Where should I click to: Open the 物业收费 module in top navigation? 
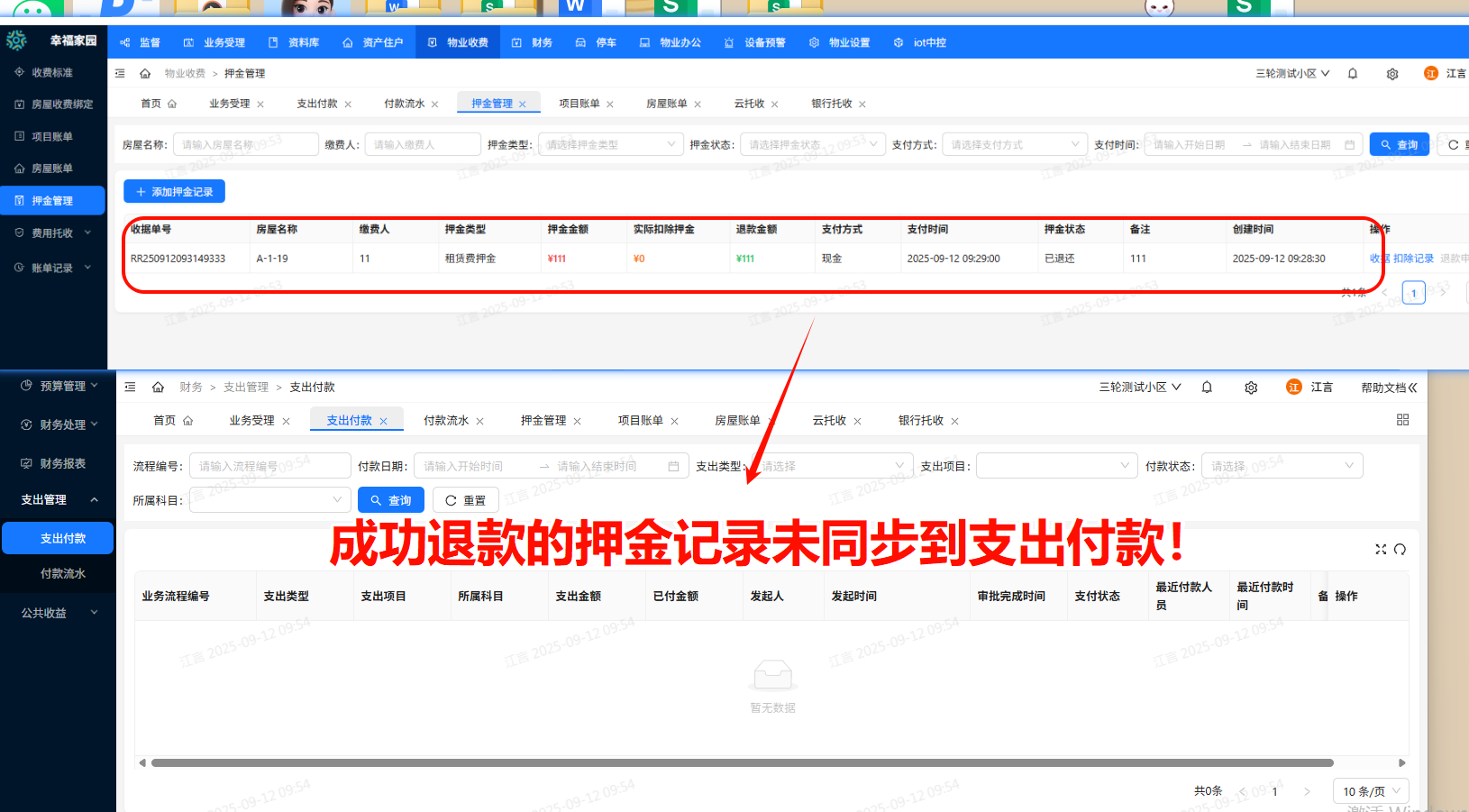click(457, 41)
